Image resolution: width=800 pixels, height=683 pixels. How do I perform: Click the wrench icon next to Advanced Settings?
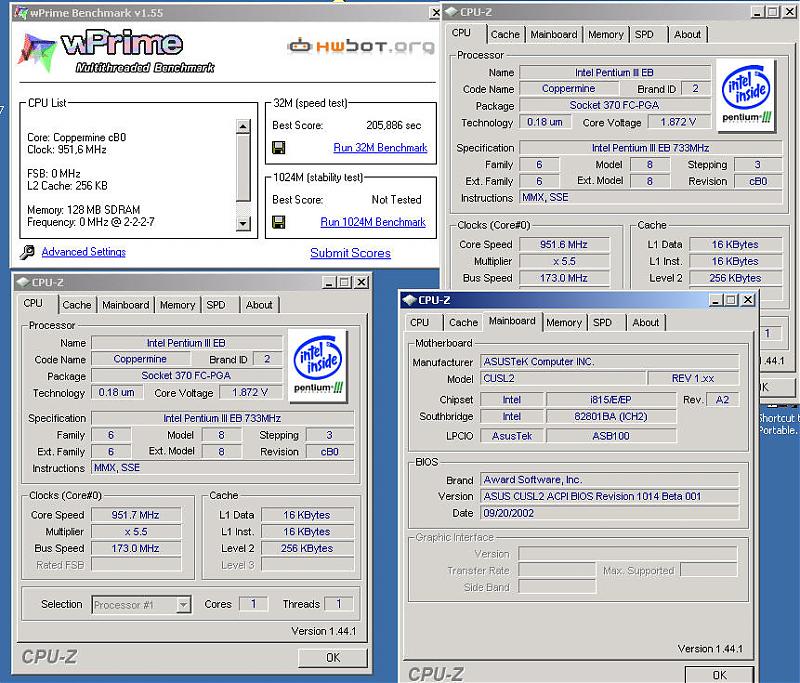click(x=28, y=251)
